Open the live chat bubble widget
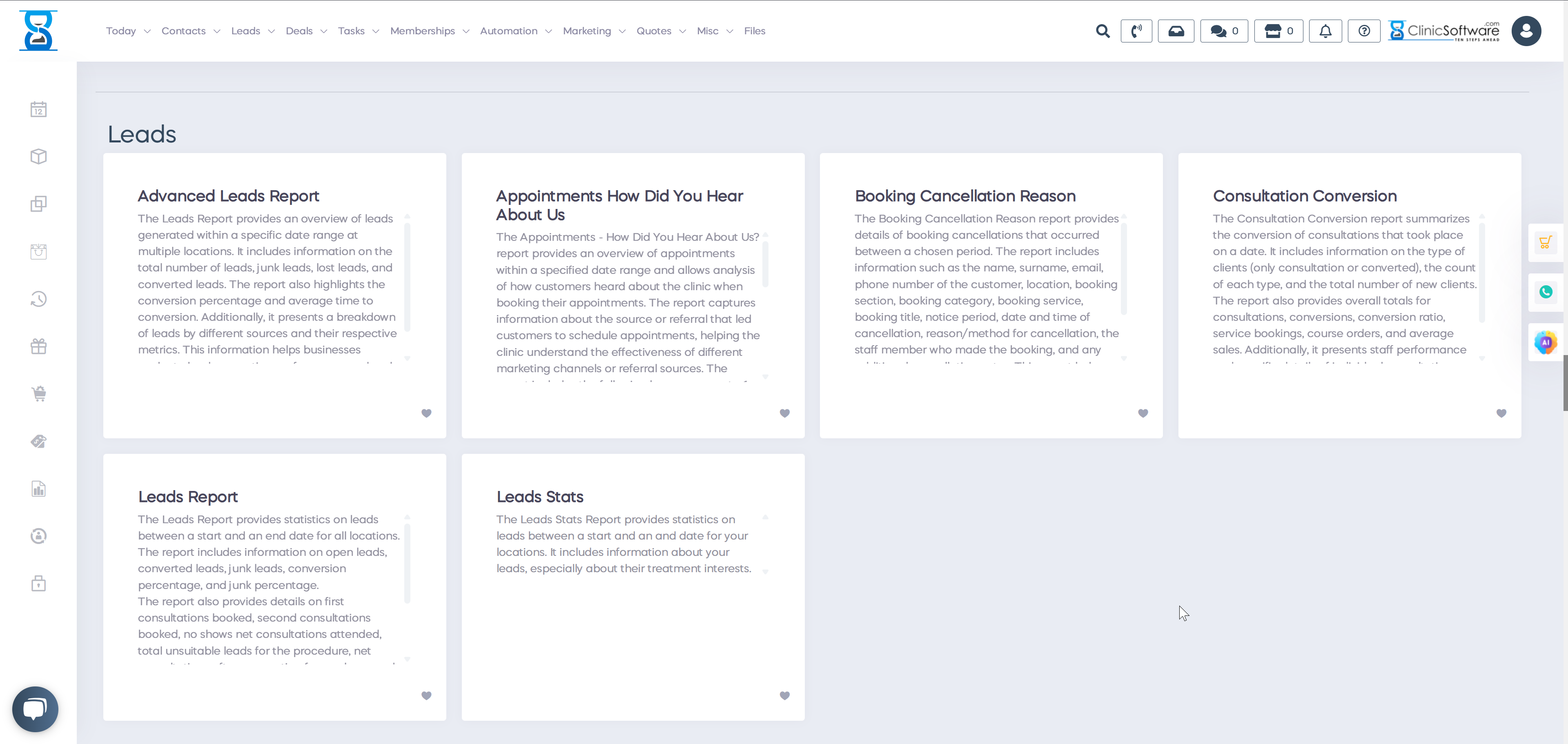The width and height of the screenshot is (1568, 744). click(x=35, y=709)
